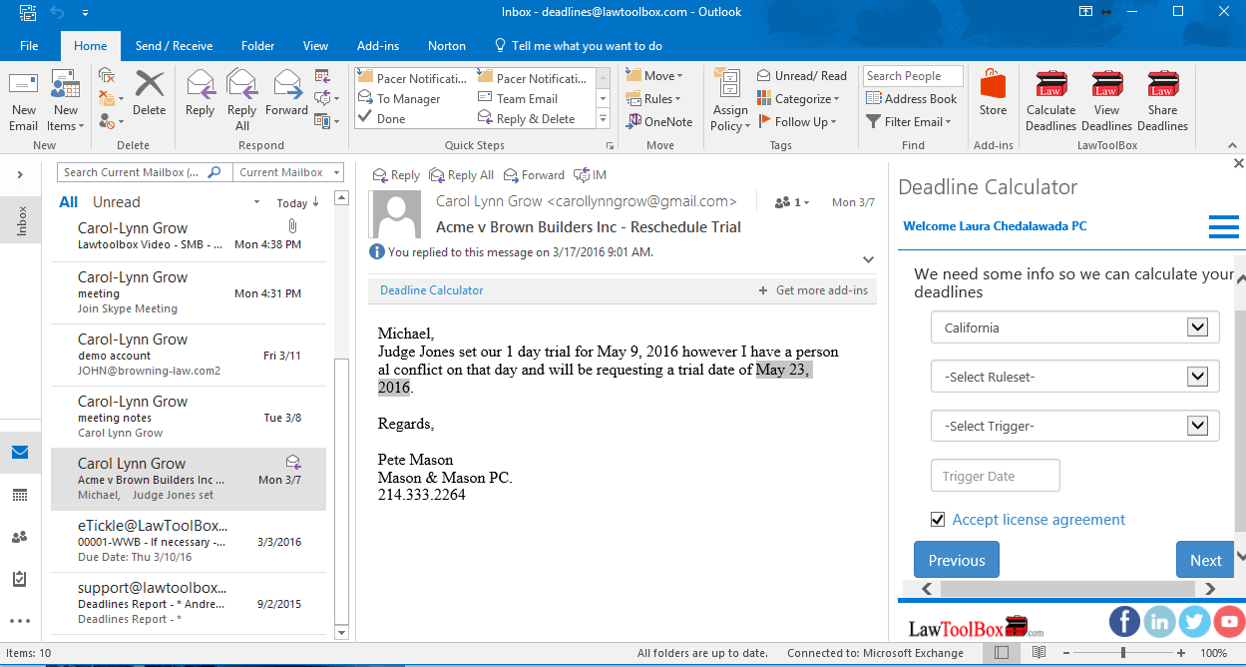1246x667 pixels.
Task: Expand the Move dropdown
Action: [x=654, y=76]
